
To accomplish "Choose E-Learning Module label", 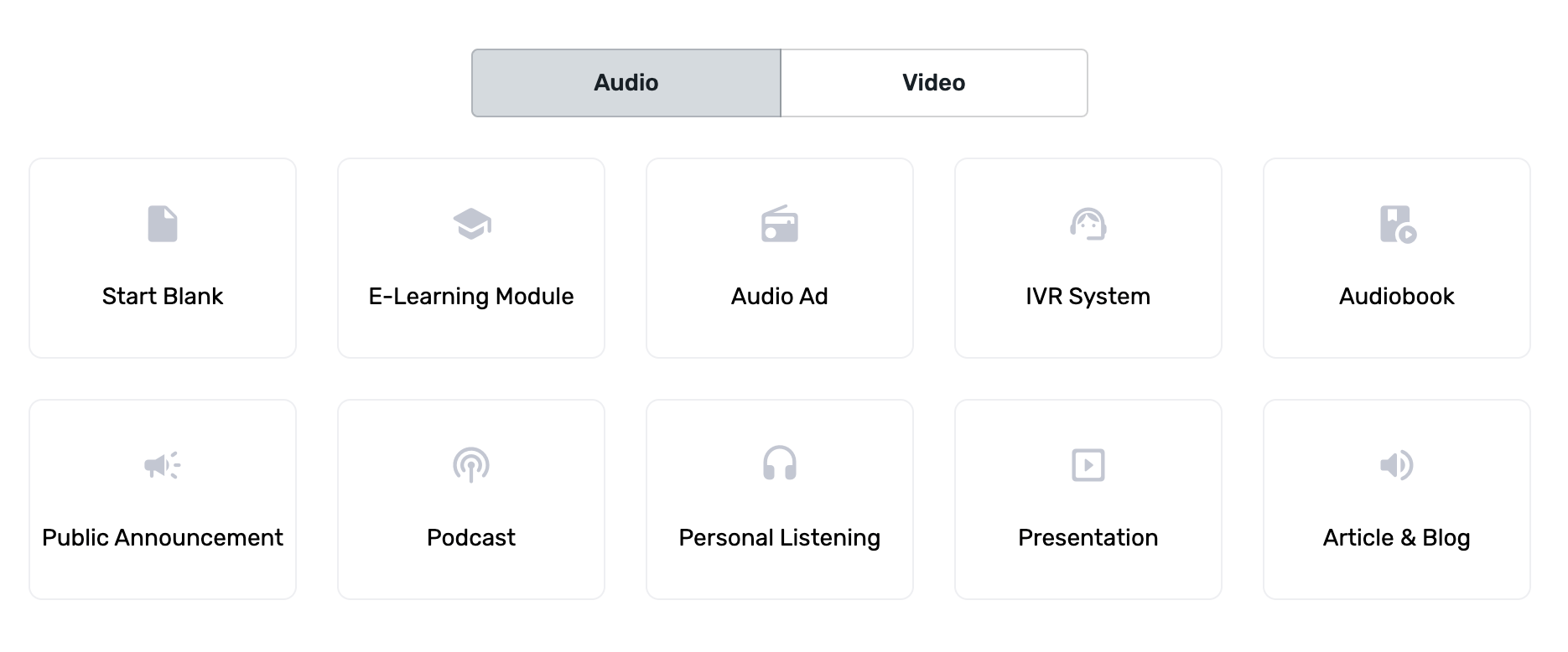I will click(x=471, y=297).
